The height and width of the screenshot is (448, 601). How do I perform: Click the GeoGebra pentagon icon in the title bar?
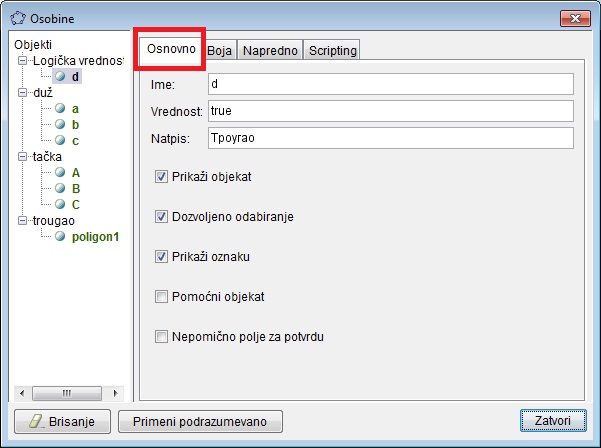click(18, 18)
